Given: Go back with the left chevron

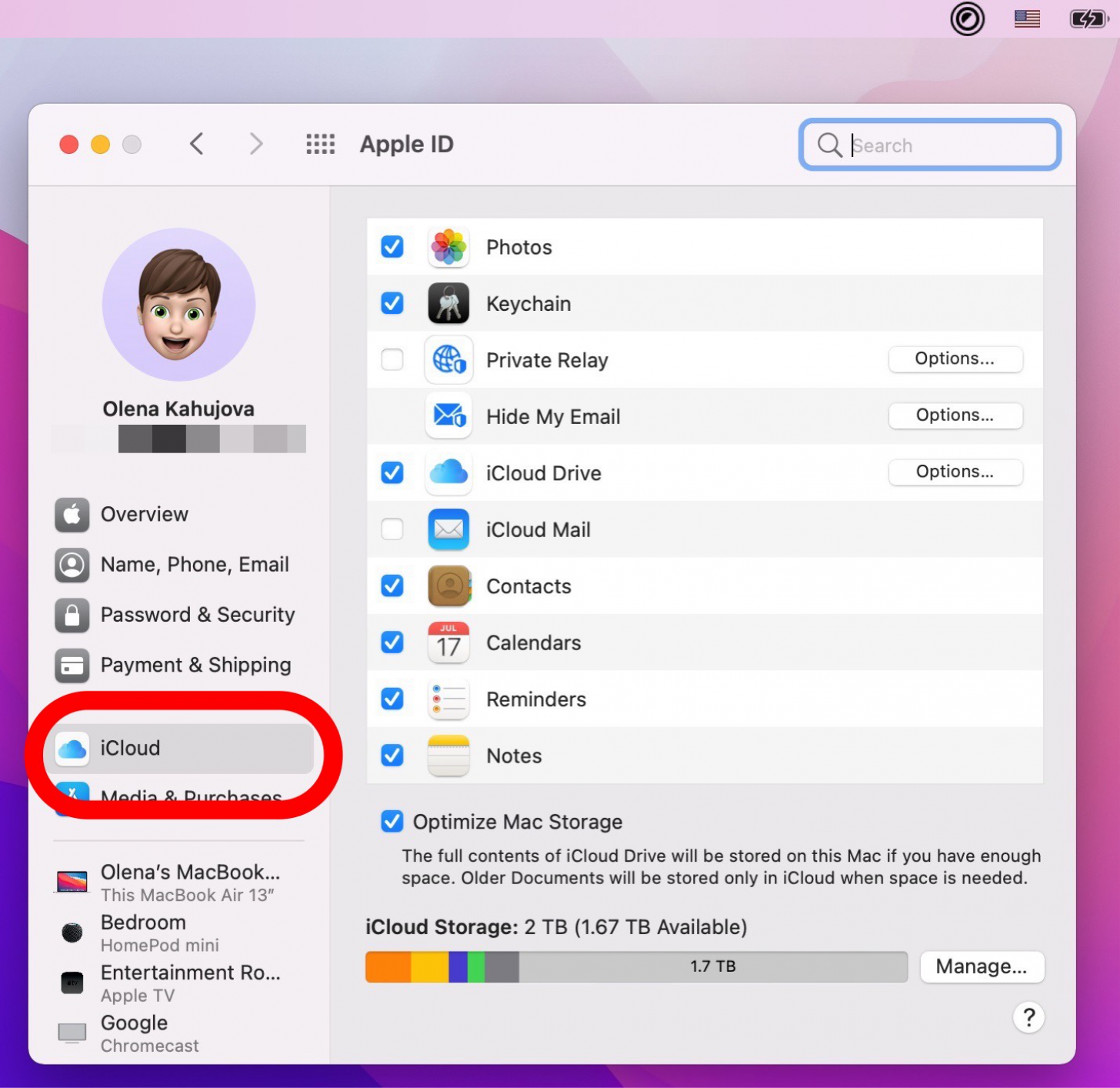Looking at the screenshot, I should 197,144.
